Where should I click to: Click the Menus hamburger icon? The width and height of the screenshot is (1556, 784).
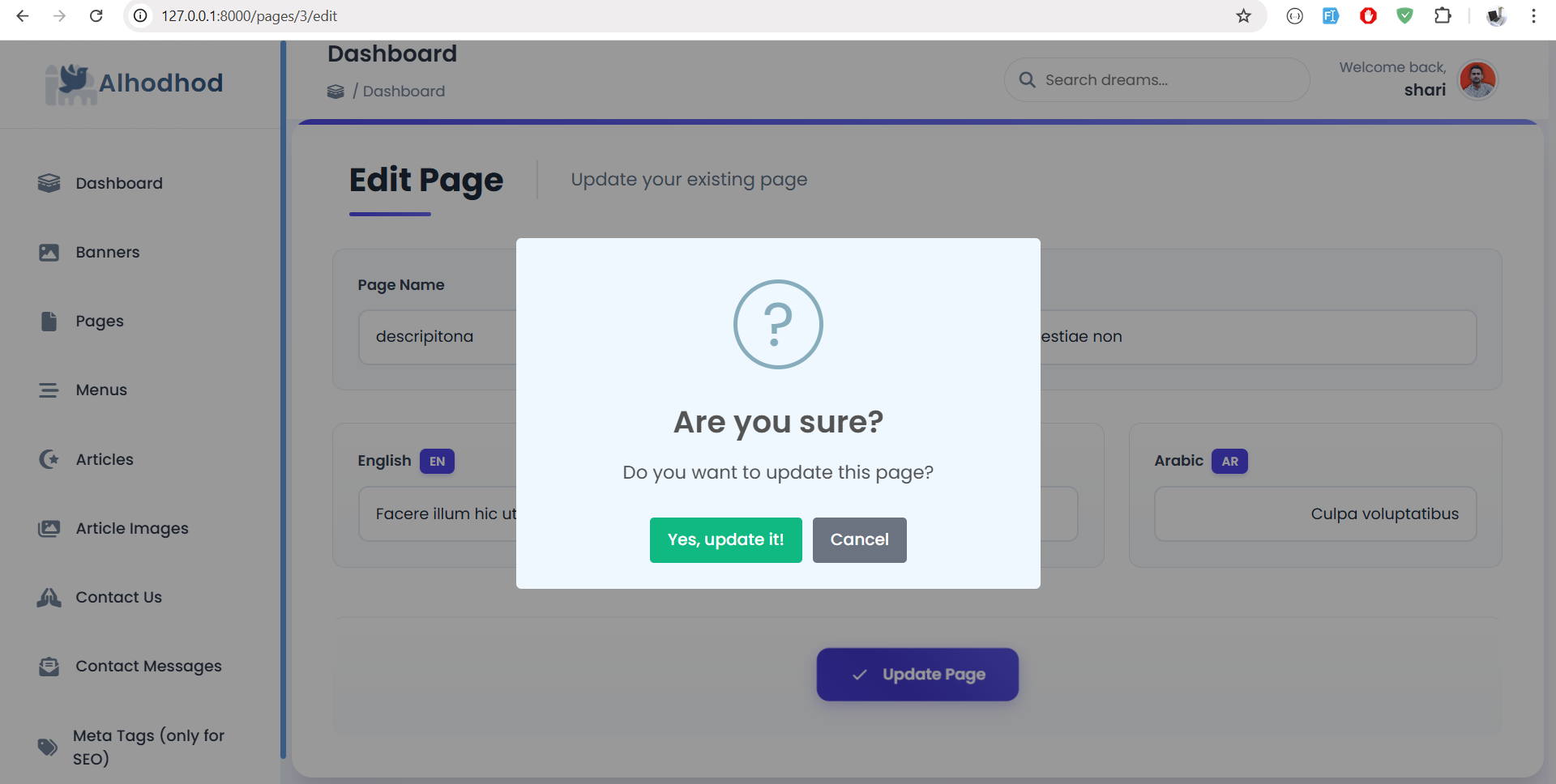coord(49,390)
